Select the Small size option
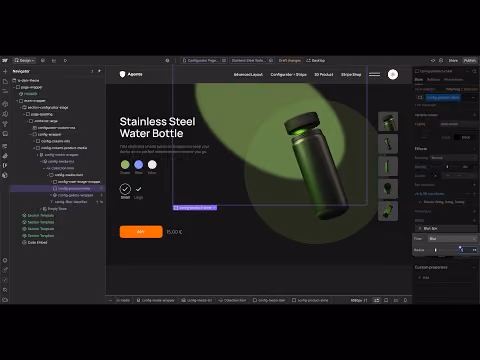Image resolution: width=480 pixels, height=360 pixels. 125,189
